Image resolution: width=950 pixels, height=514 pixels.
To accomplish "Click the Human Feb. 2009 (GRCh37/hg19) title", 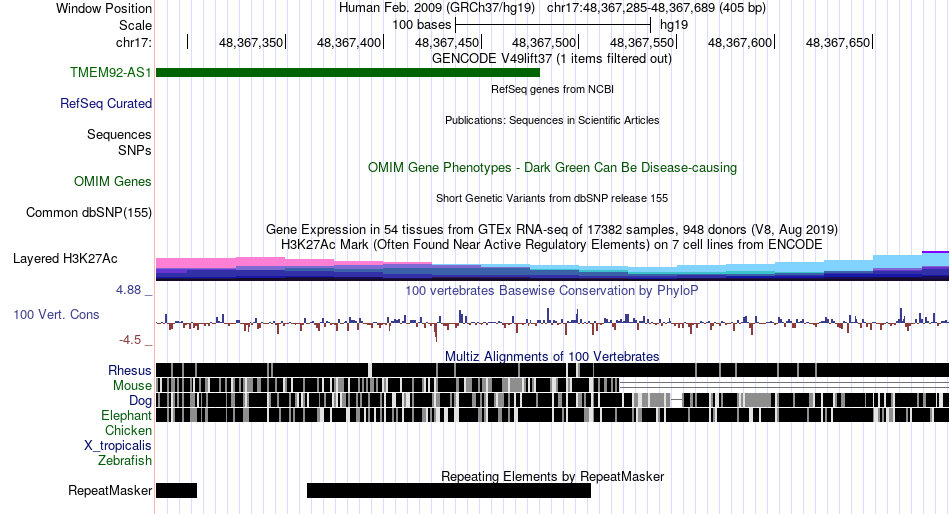I will (x=437, y=8).
